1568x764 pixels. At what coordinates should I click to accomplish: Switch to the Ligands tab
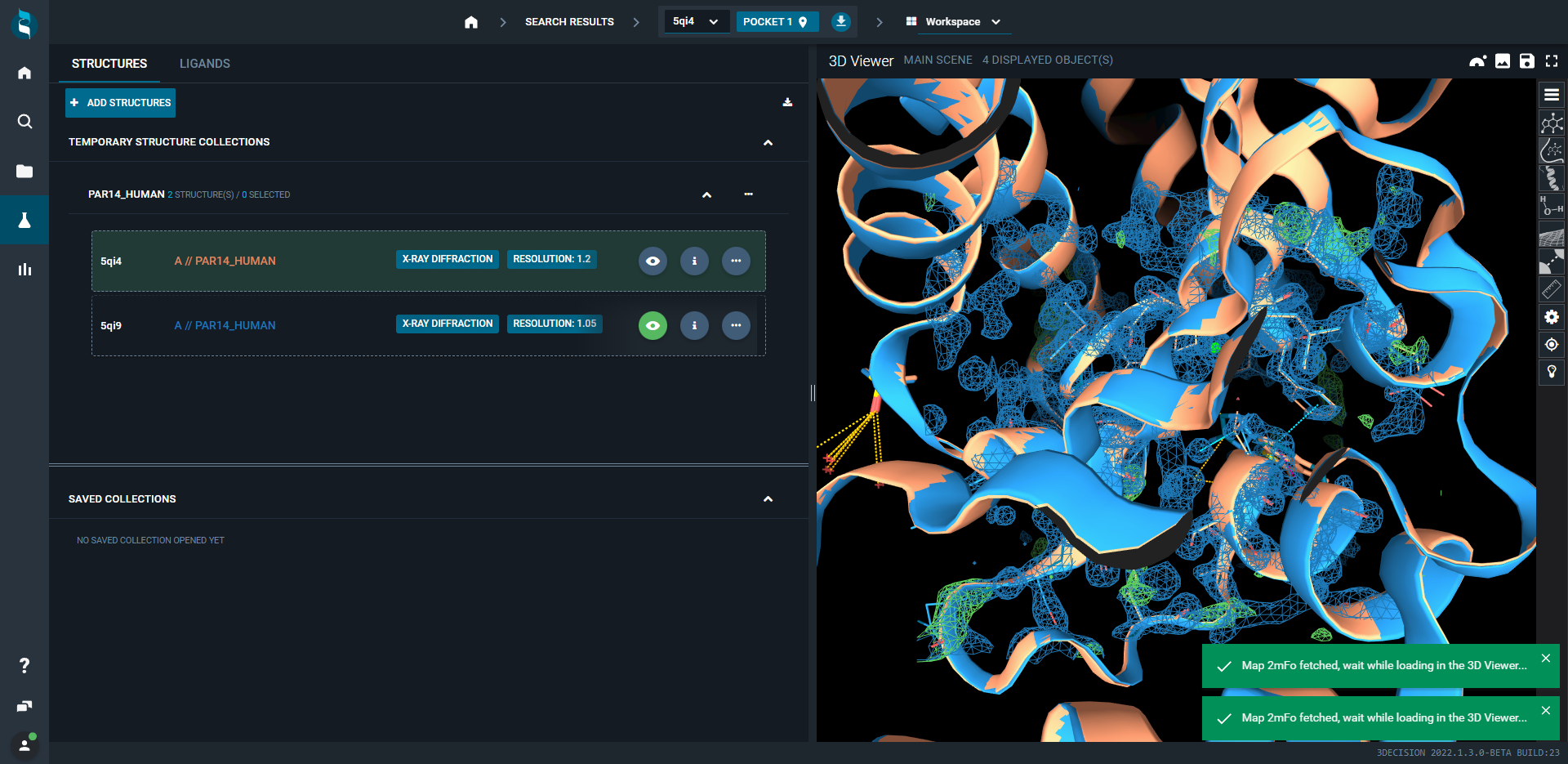[x=205, y=64]
